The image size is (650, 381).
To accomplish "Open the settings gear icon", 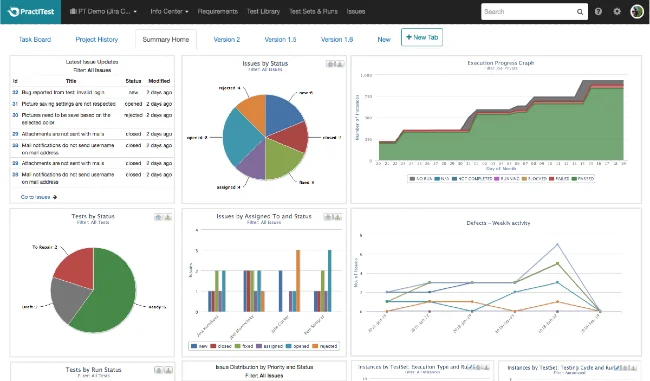I will (617, 12).
